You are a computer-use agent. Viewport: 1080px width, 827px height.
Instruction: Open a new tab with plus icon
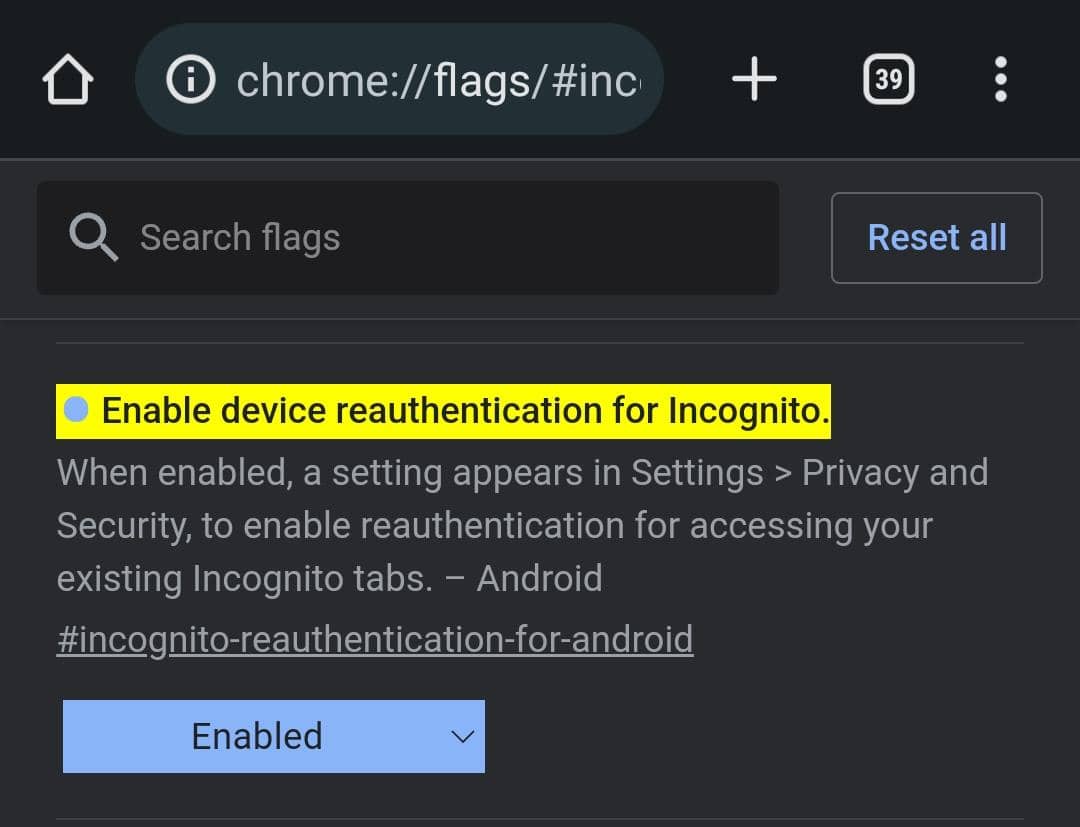point(754,79)
